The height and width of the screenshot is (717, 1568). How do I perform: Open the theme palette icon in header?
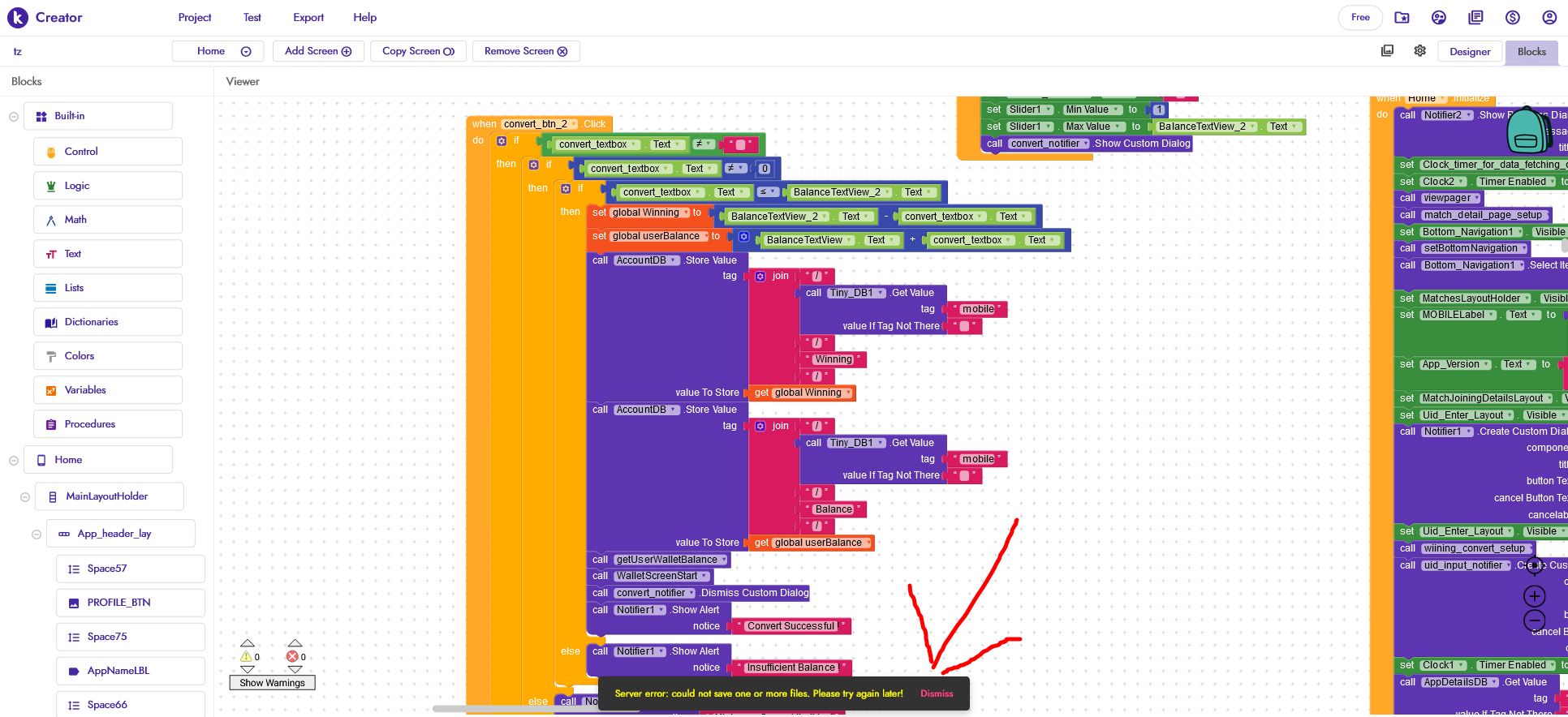1439,17
